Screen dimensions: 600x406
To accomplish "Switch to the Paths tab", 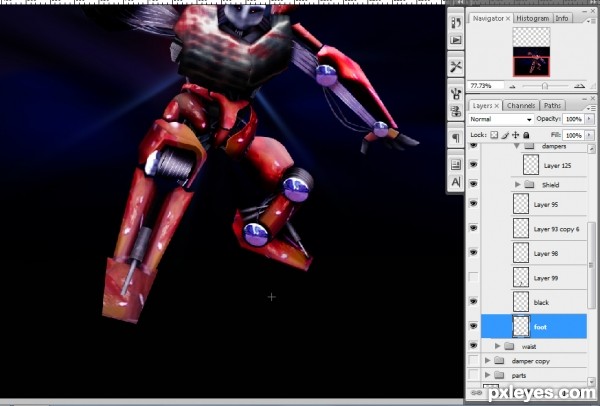I will tap(552, 106).
